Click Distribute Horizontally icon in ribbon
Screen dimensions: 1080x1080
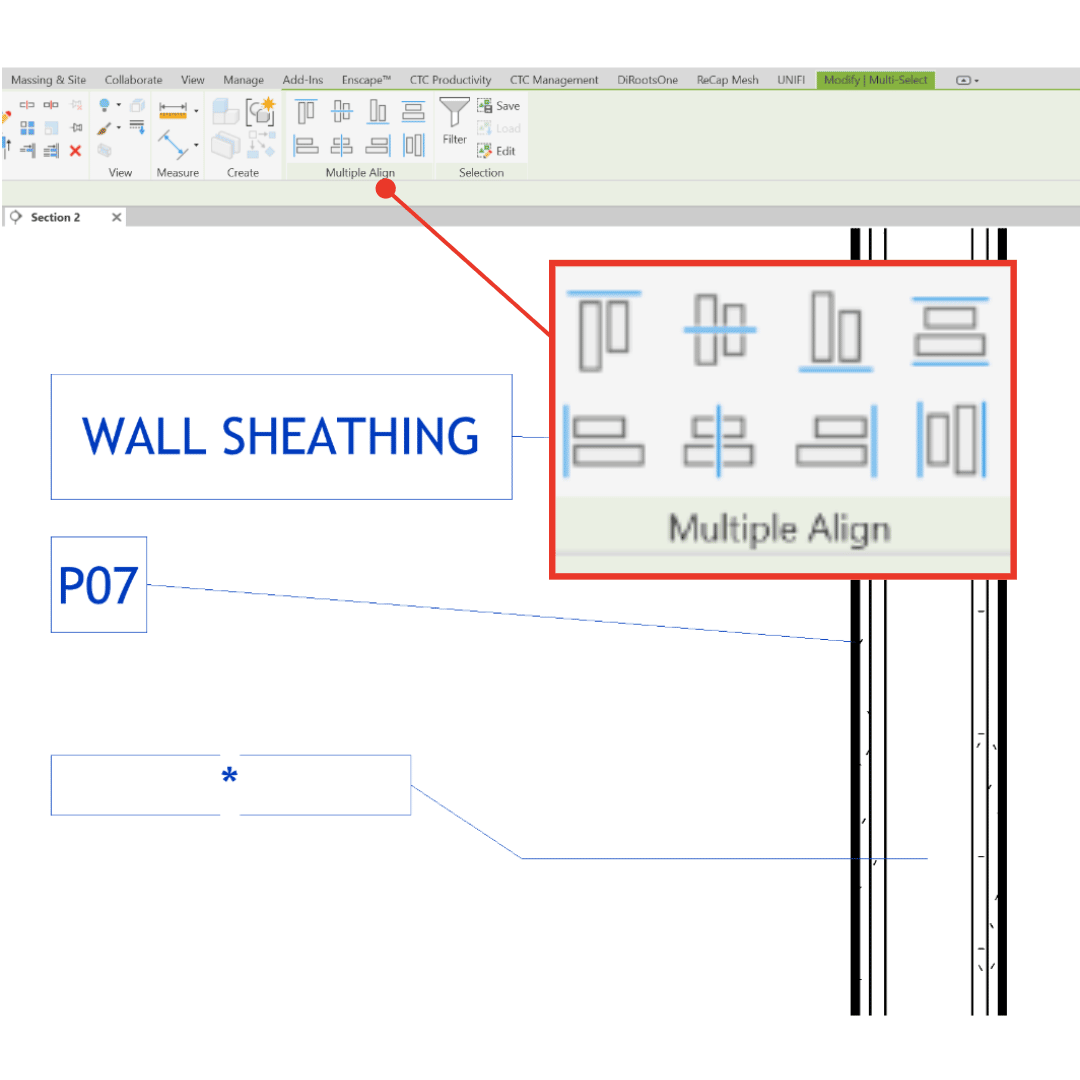(413, 146)
